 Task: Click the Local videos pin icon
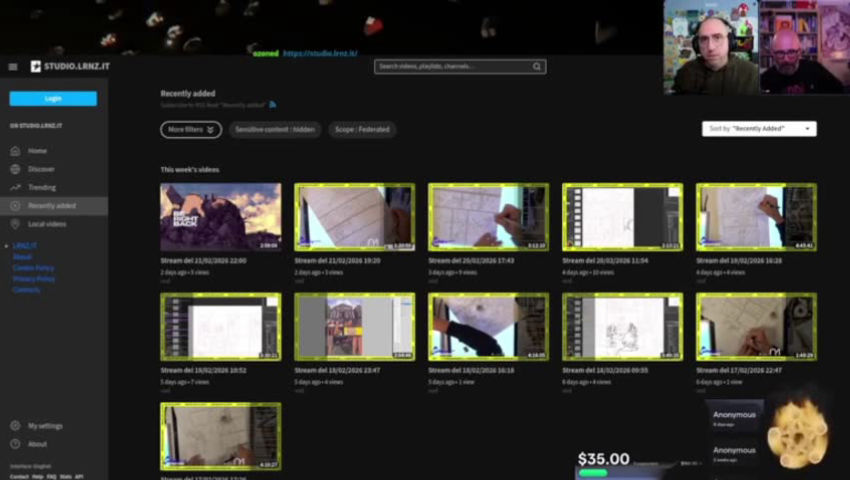15,224
